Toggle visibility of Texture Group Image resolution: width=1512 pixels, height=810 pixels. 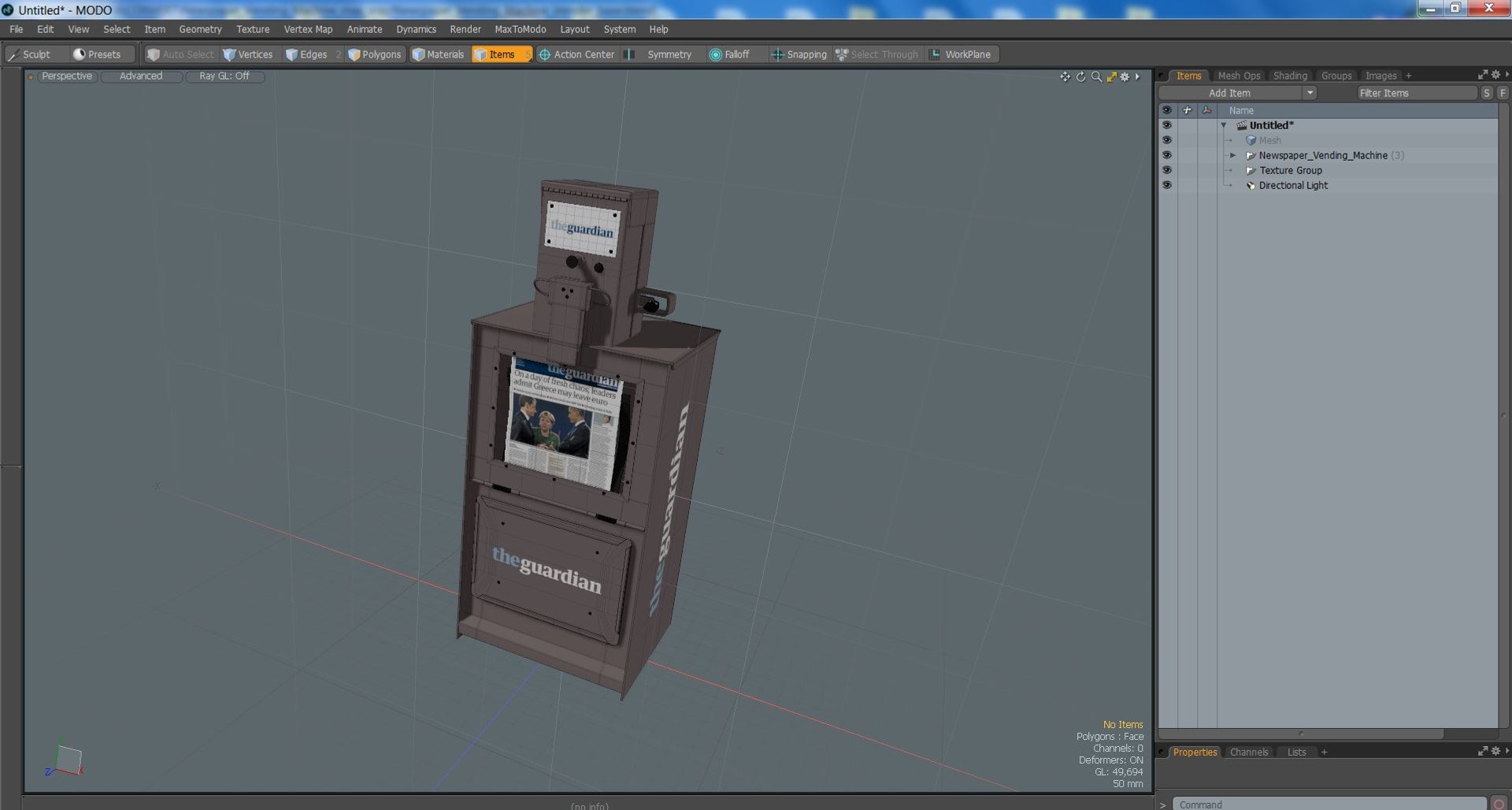pos(1166,170)
